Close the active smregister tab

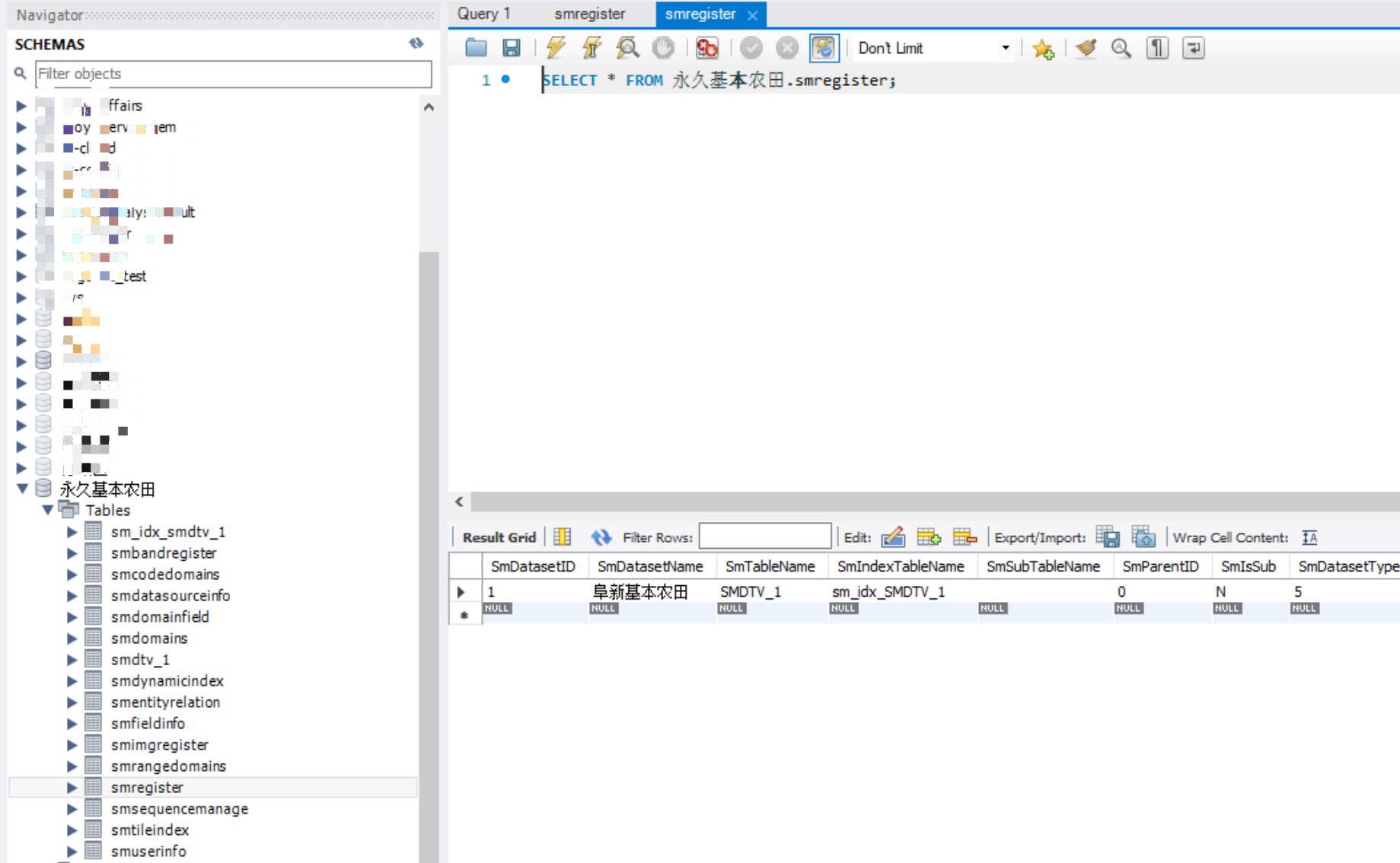752,14
